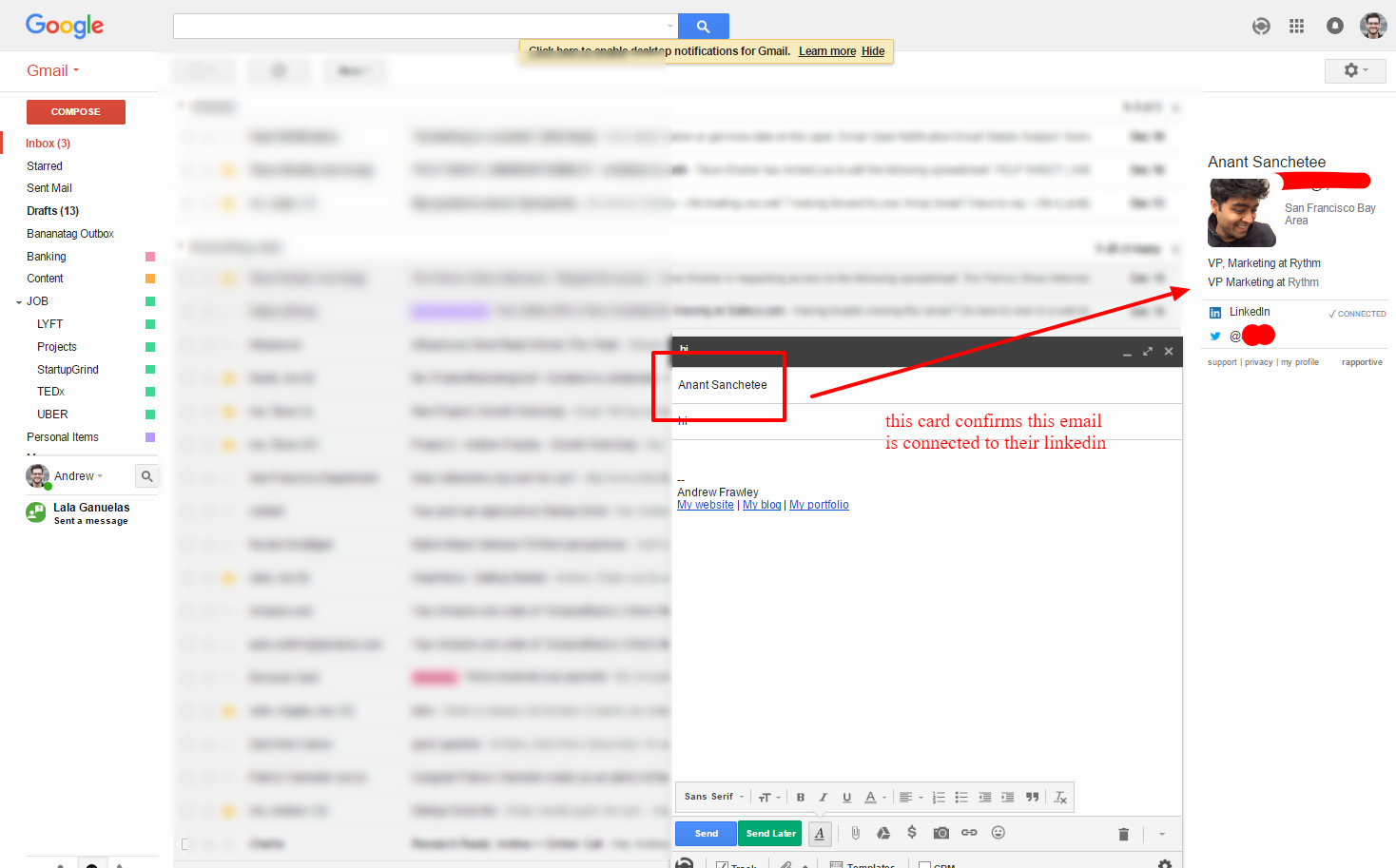
Task: Open the Gmail dropdown menu
Action: 53,71
